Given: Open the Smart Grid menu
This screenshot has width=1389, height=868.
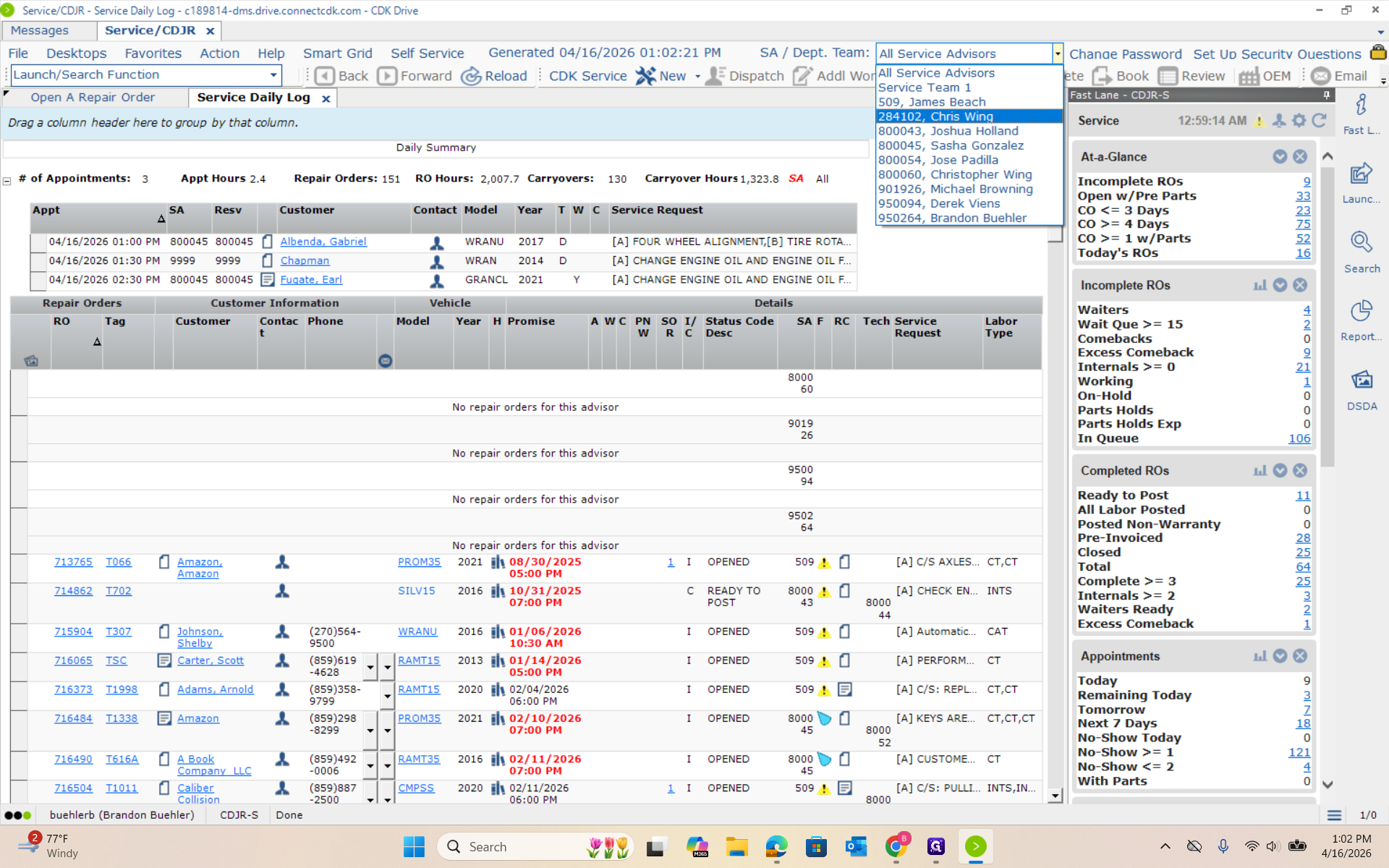Looking at the screenshot, I should 337,53.
